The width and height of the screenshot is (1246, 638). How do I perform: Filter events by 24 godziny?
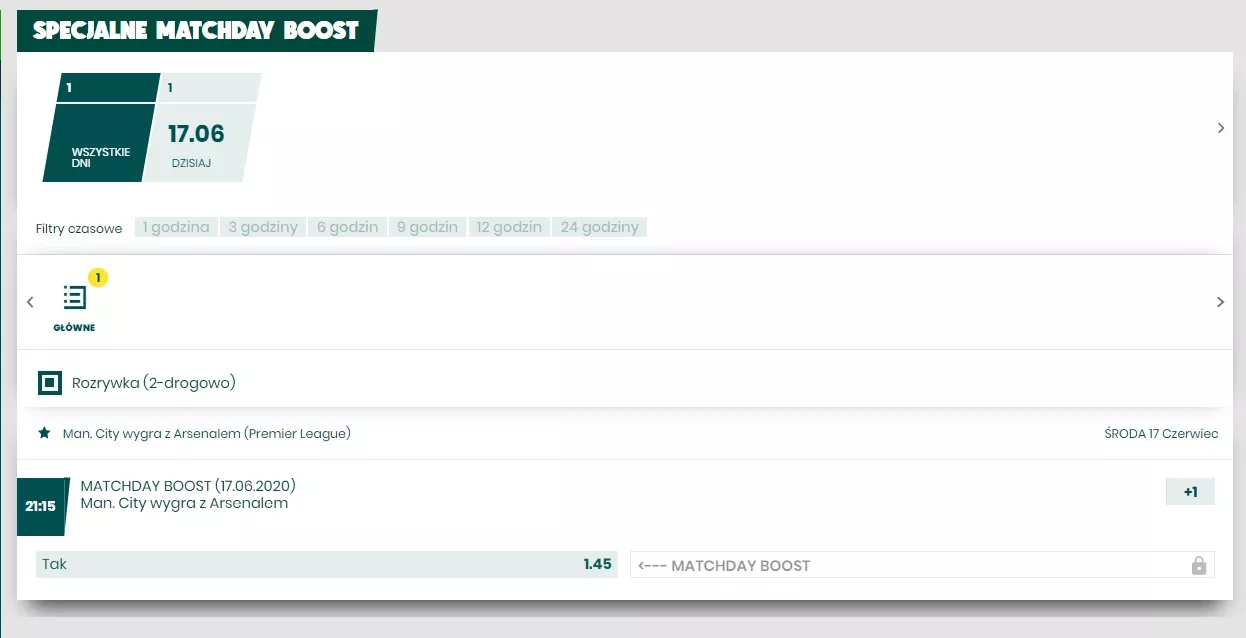coord(600,227)
